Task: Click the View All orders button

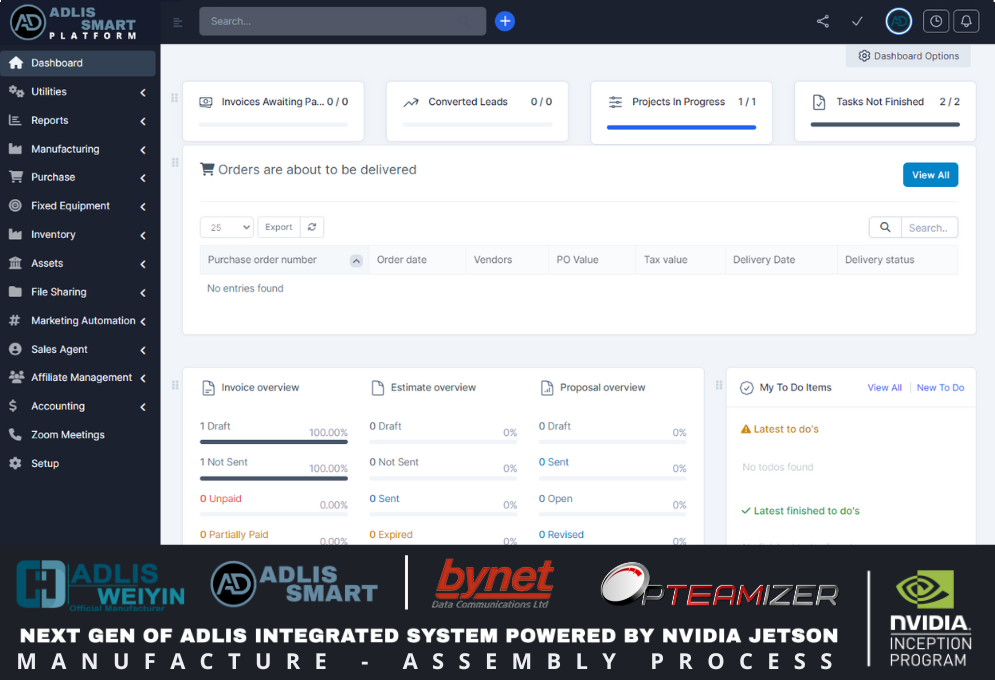Action: [930, 175]
